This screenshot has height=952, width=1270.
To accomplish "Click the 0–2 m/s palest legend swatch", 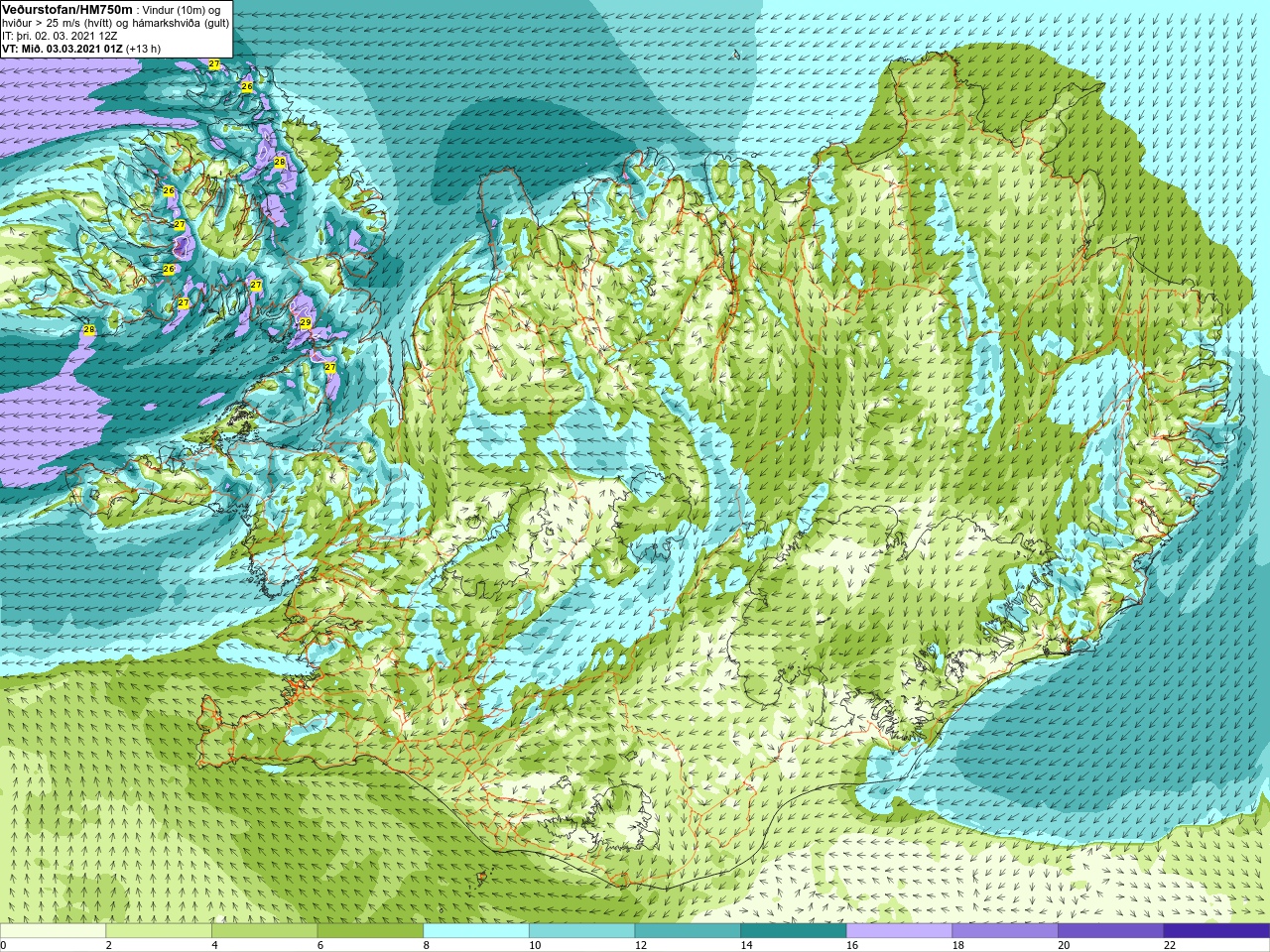I will 53,931.
